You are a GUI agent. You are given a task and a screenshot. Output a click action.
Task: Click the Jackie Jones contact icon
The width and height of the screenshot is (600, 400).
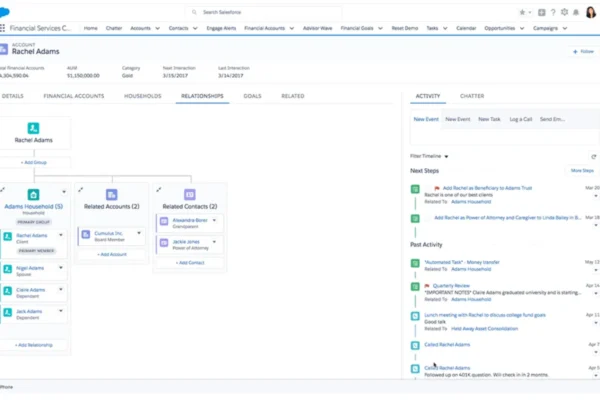pos(164,243)
